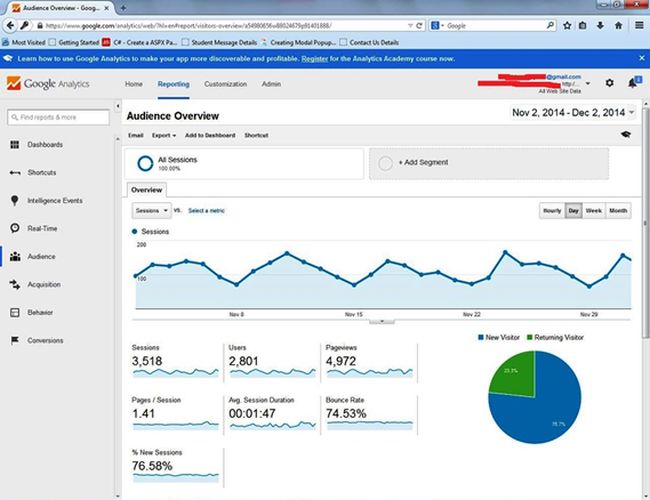Reload the page with refresh icon
The height and width of the screenshot is (500, 650).
click(419, 26)
